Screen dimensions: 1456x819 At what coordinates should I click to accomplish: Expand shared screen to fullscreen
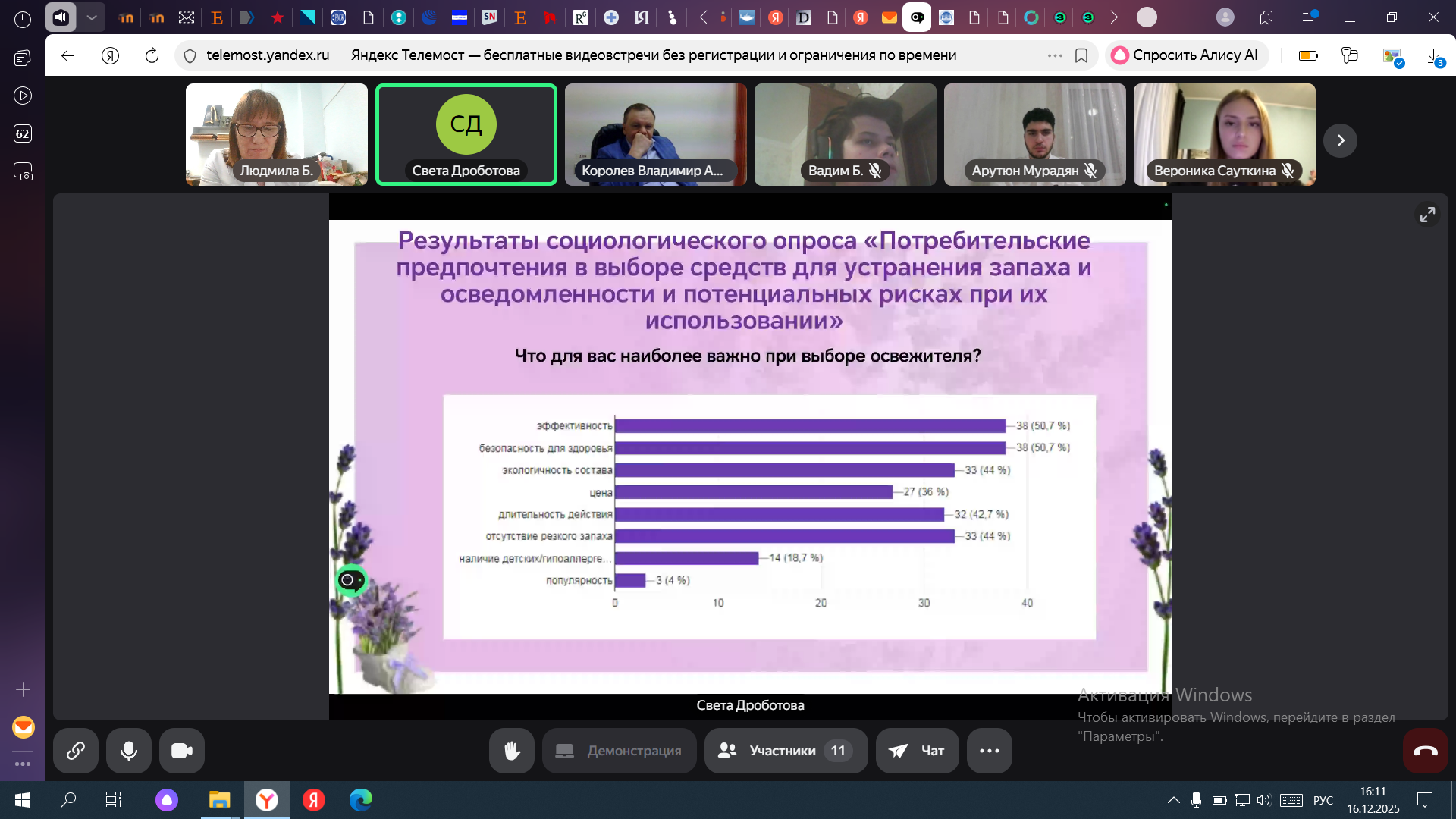pyautogui.click(x=1427, y=215)
